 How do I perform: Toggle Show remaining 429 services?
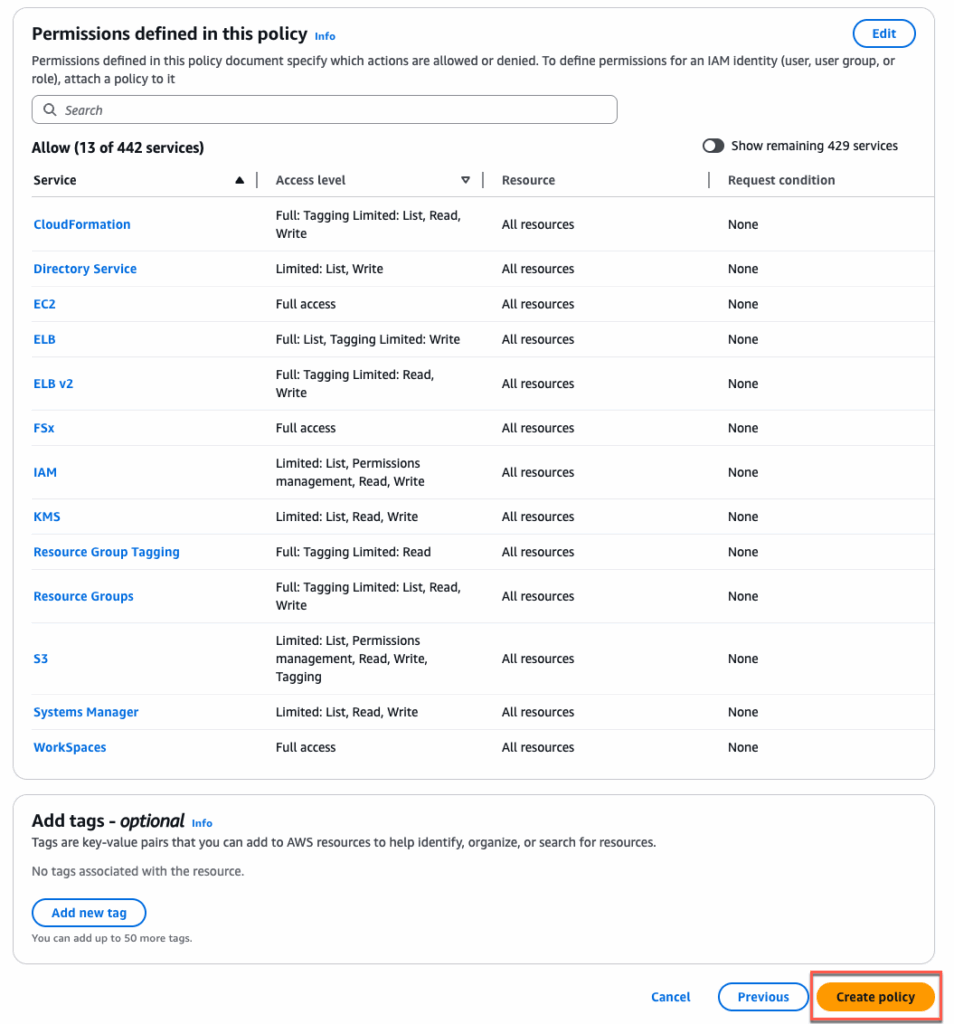coord(713,146)
